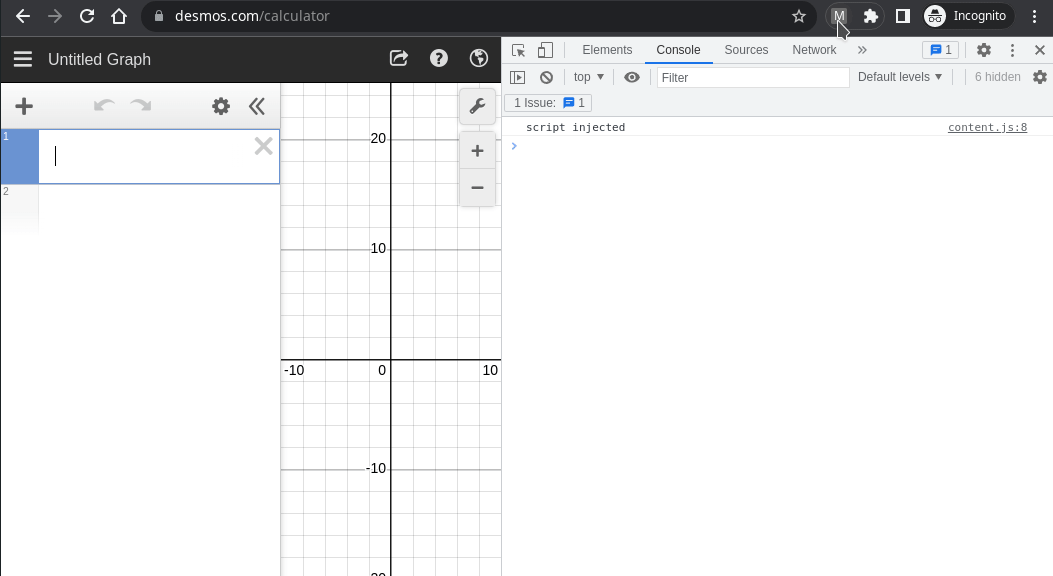Open the Desmos help question mark

click(x=439, y=58)
